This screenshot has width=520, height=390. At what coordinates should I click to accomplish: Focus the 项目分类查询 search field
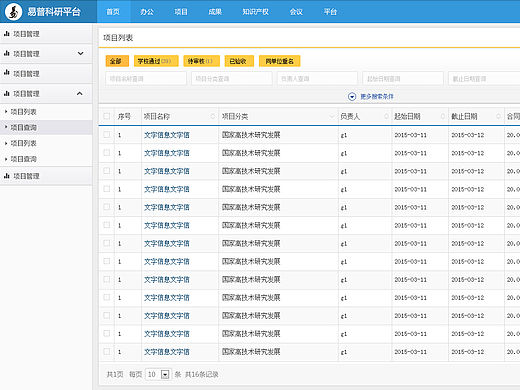tap(231, 79)
